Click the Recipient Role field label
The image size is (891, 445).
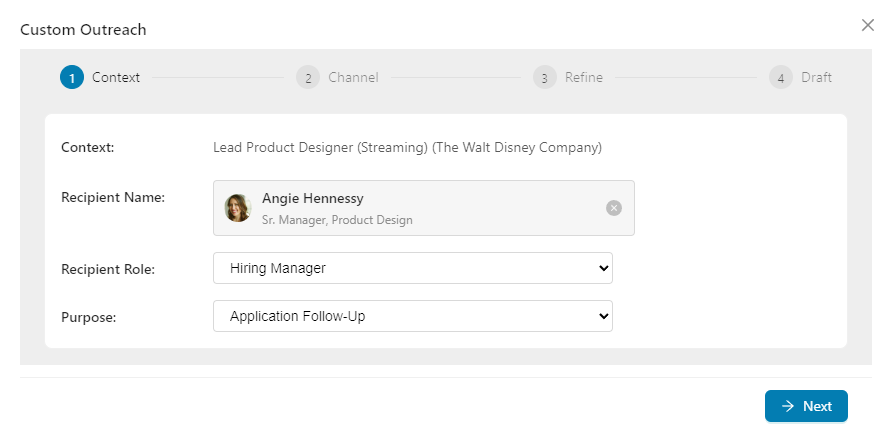pos(108,269)
